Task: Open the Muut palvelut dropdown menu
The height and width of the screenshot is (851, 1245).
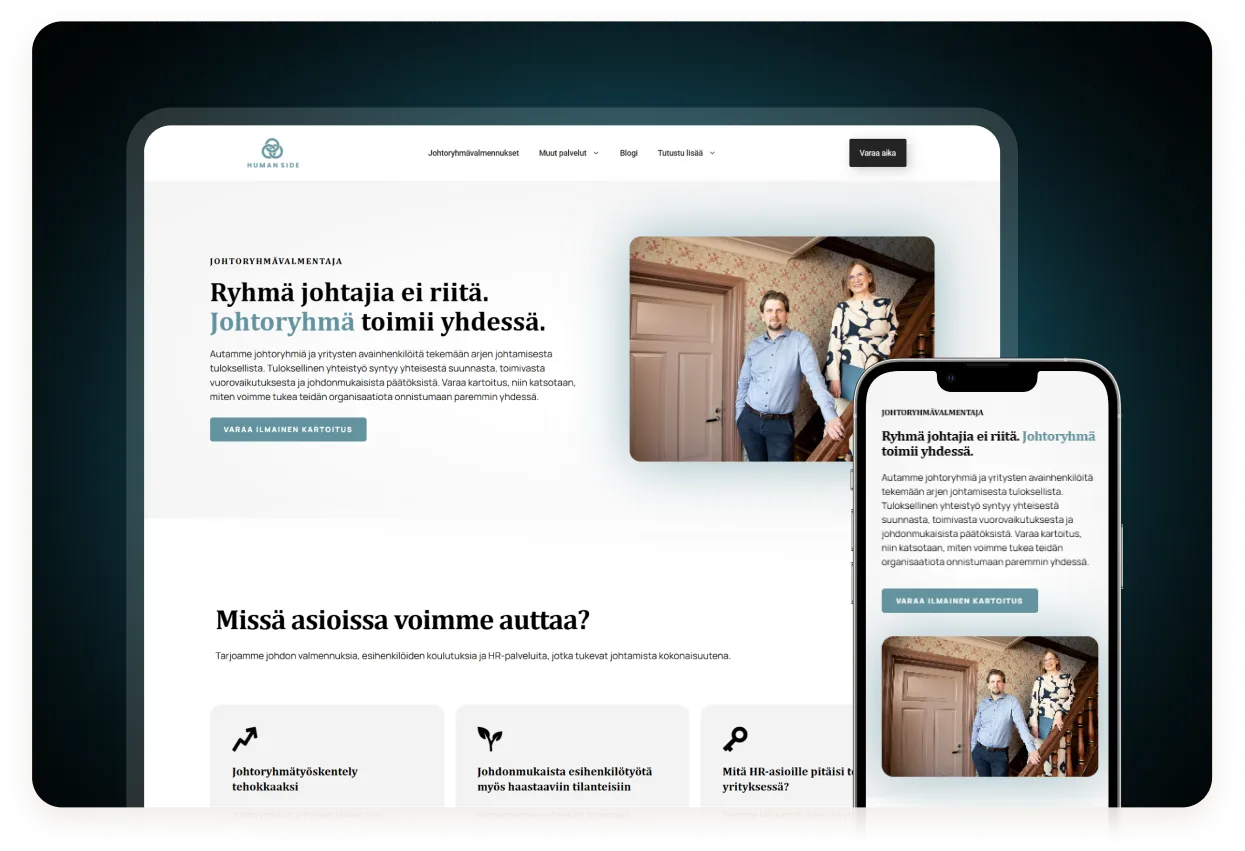Action: click(x=562, y=153)
